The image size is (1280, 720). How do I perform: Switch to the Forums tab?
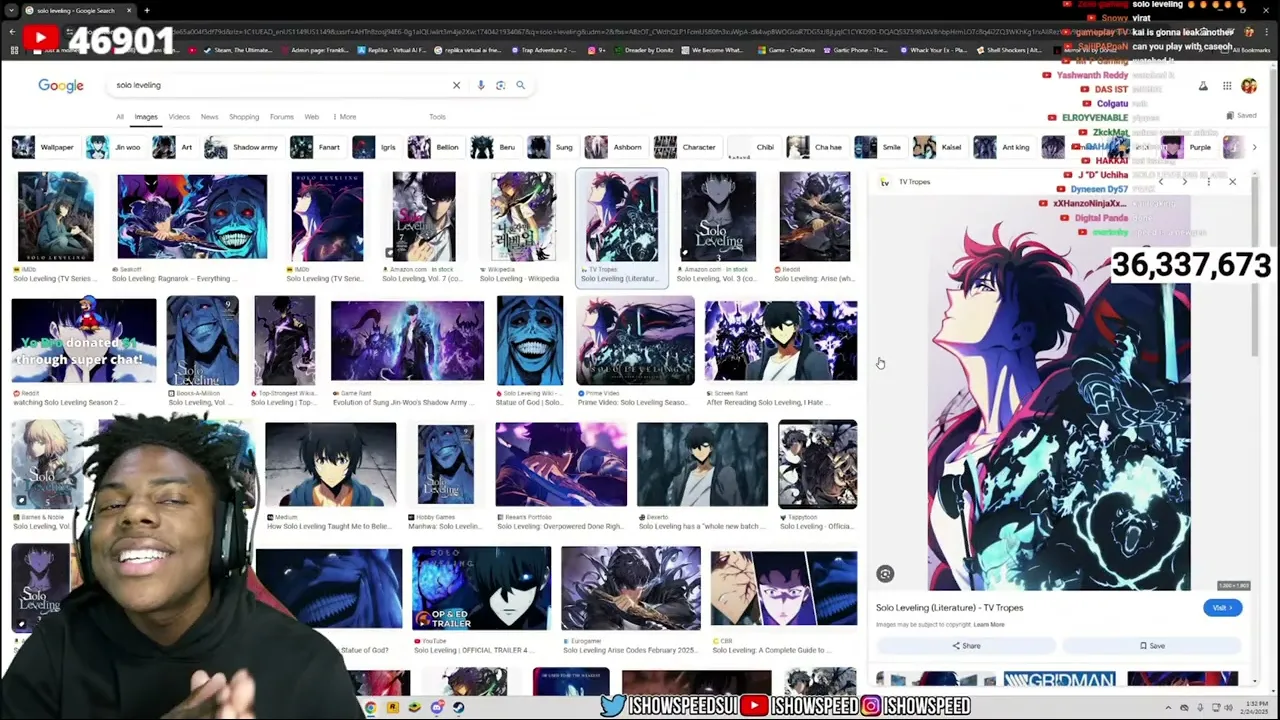[282, 117]
